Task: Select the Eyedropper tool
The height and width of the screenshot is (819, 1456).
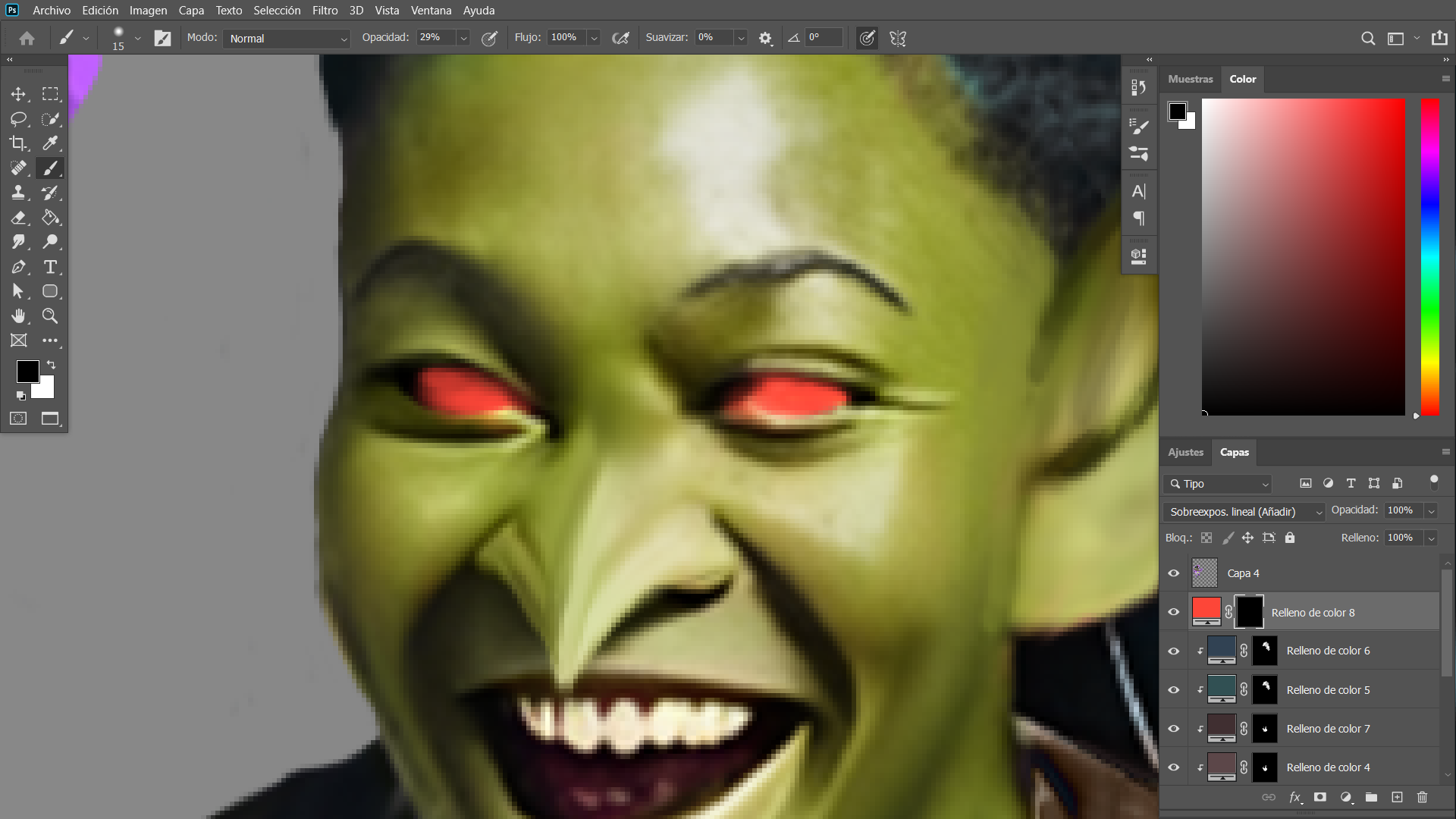Action: [50, 143]
